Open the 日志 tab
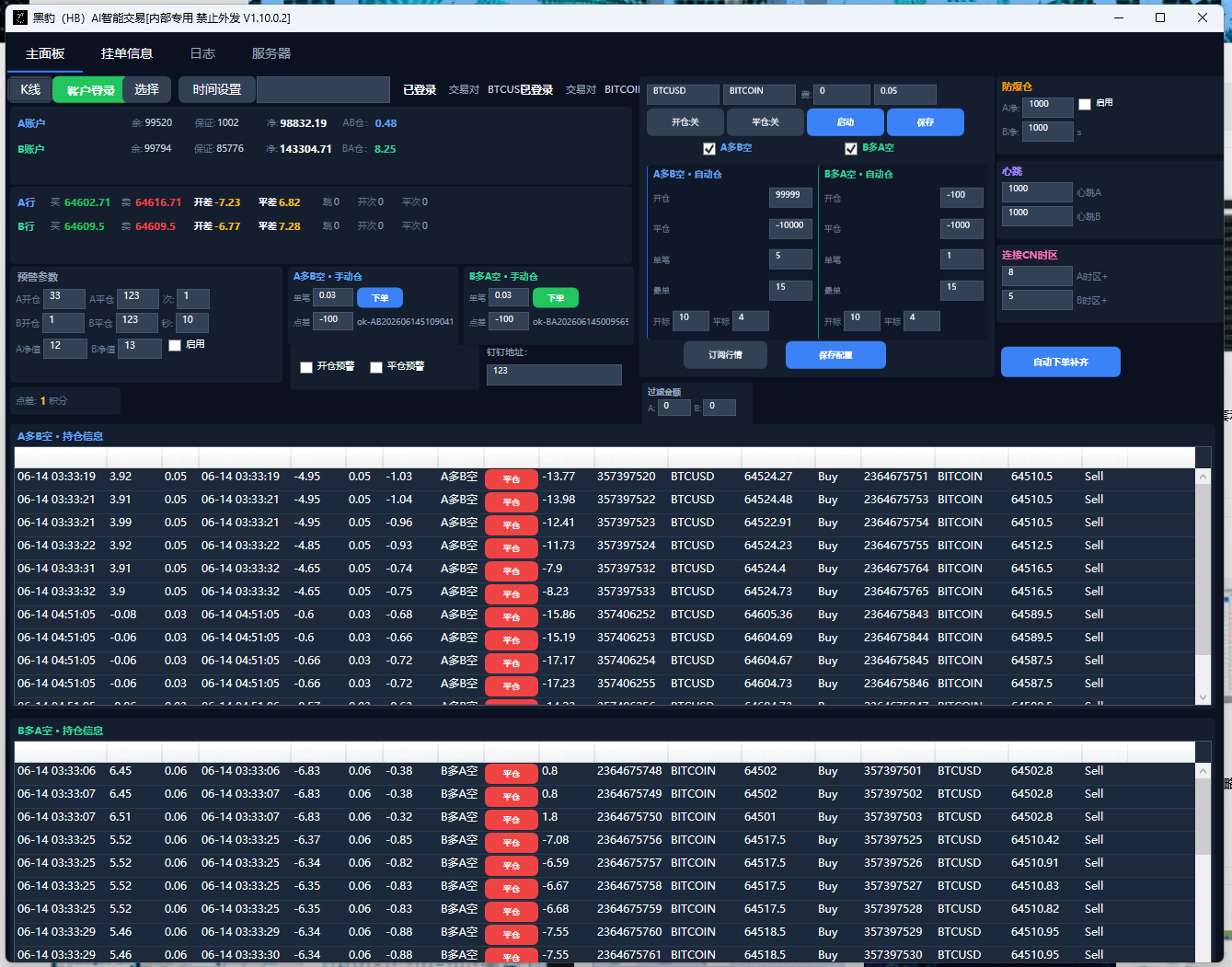 202,53
